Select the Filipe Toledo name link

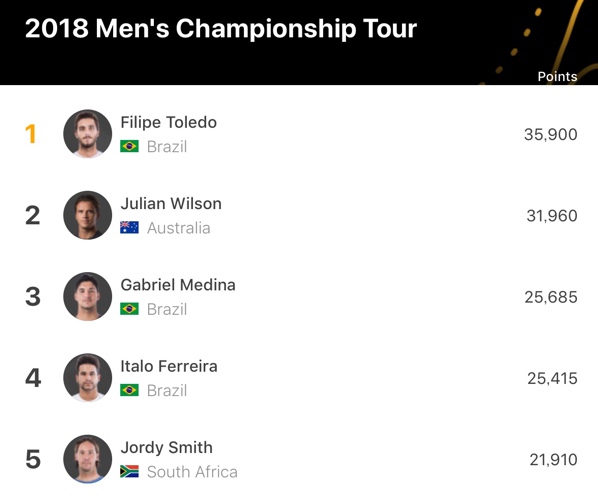[169, 122]
